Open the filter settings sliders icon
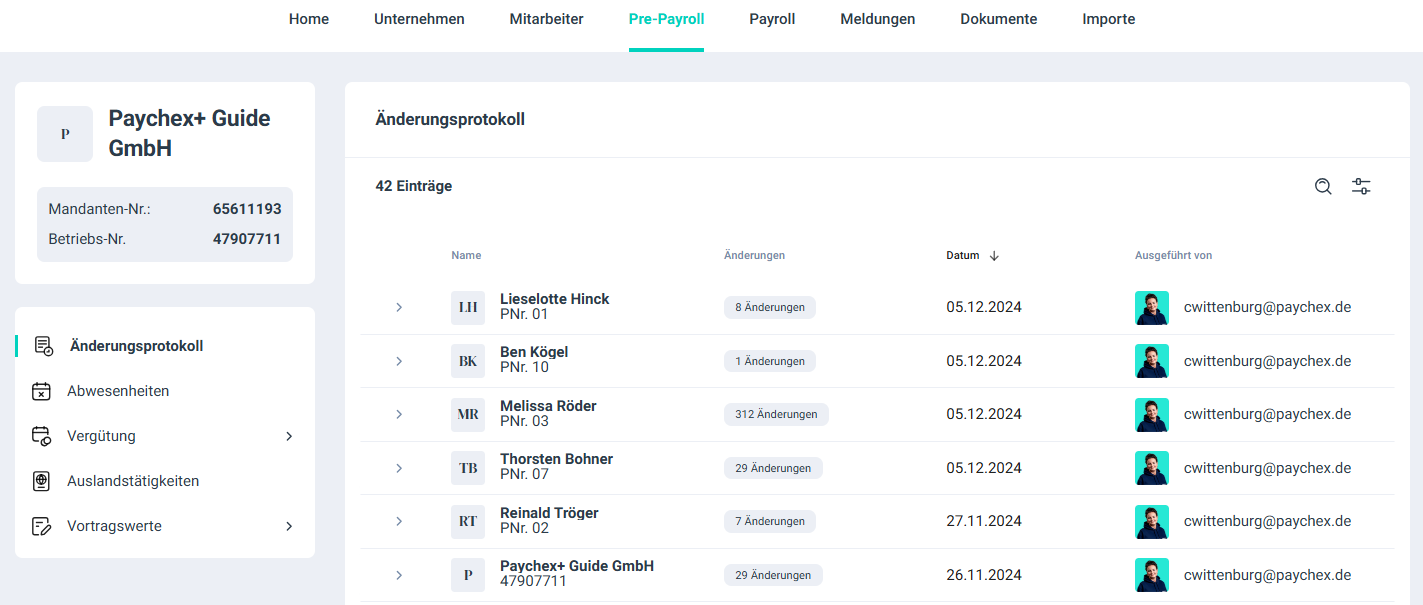Viewport: 1423px width, 605px height. tap(1361, 186)
